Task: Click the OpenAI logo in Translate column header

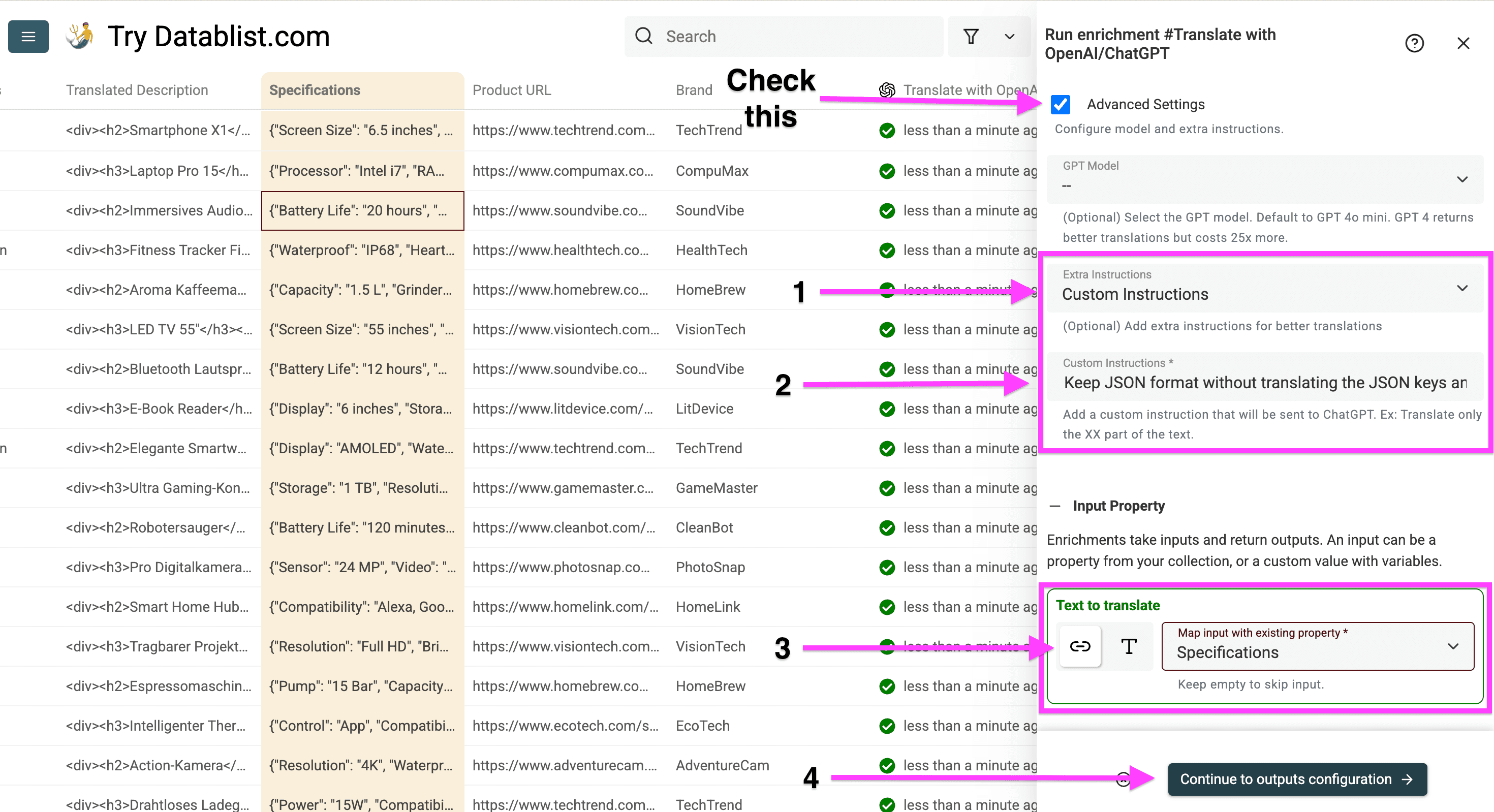Action: coord(887,90)
